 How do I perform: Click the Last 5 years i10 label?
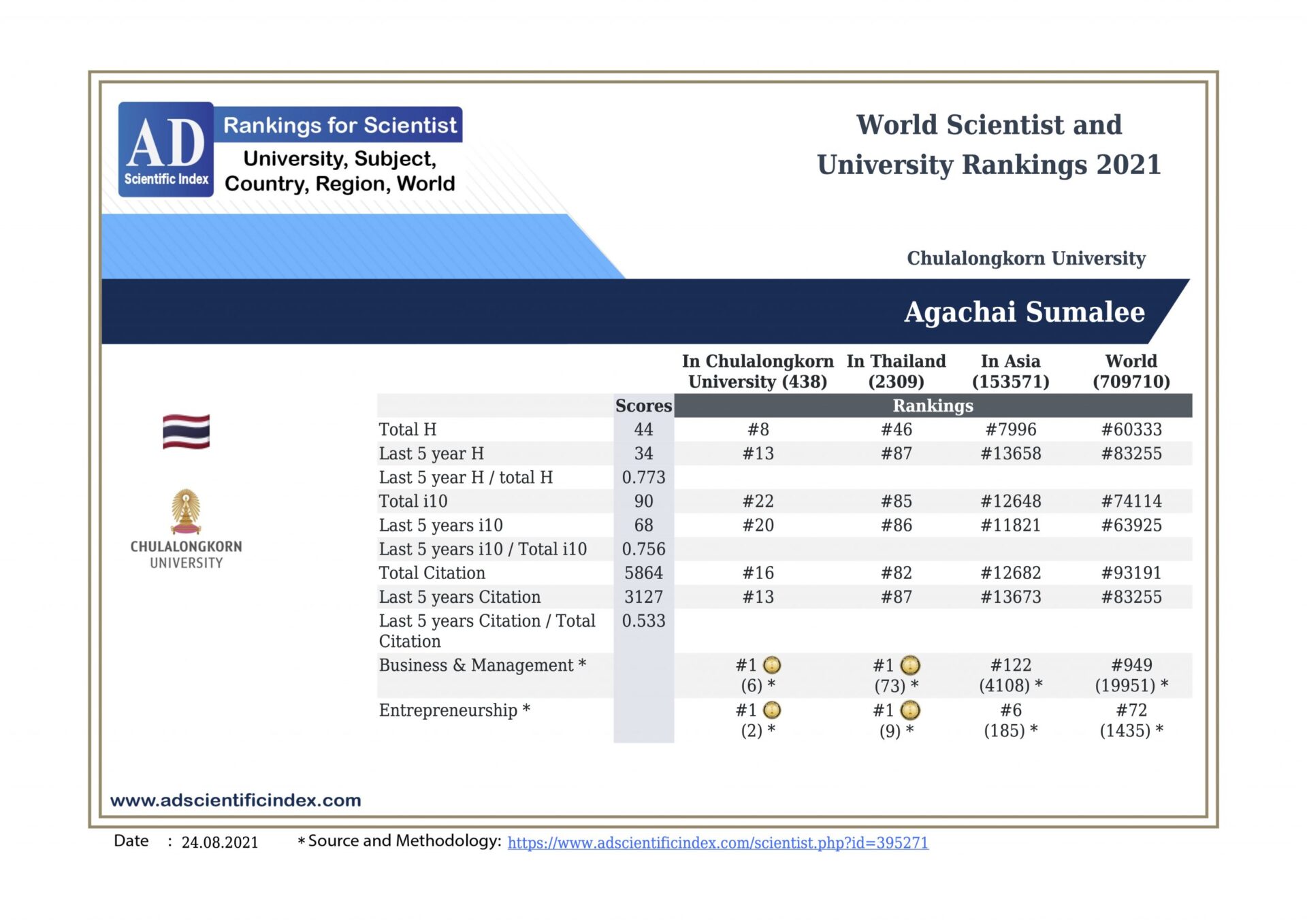(440, 525)
